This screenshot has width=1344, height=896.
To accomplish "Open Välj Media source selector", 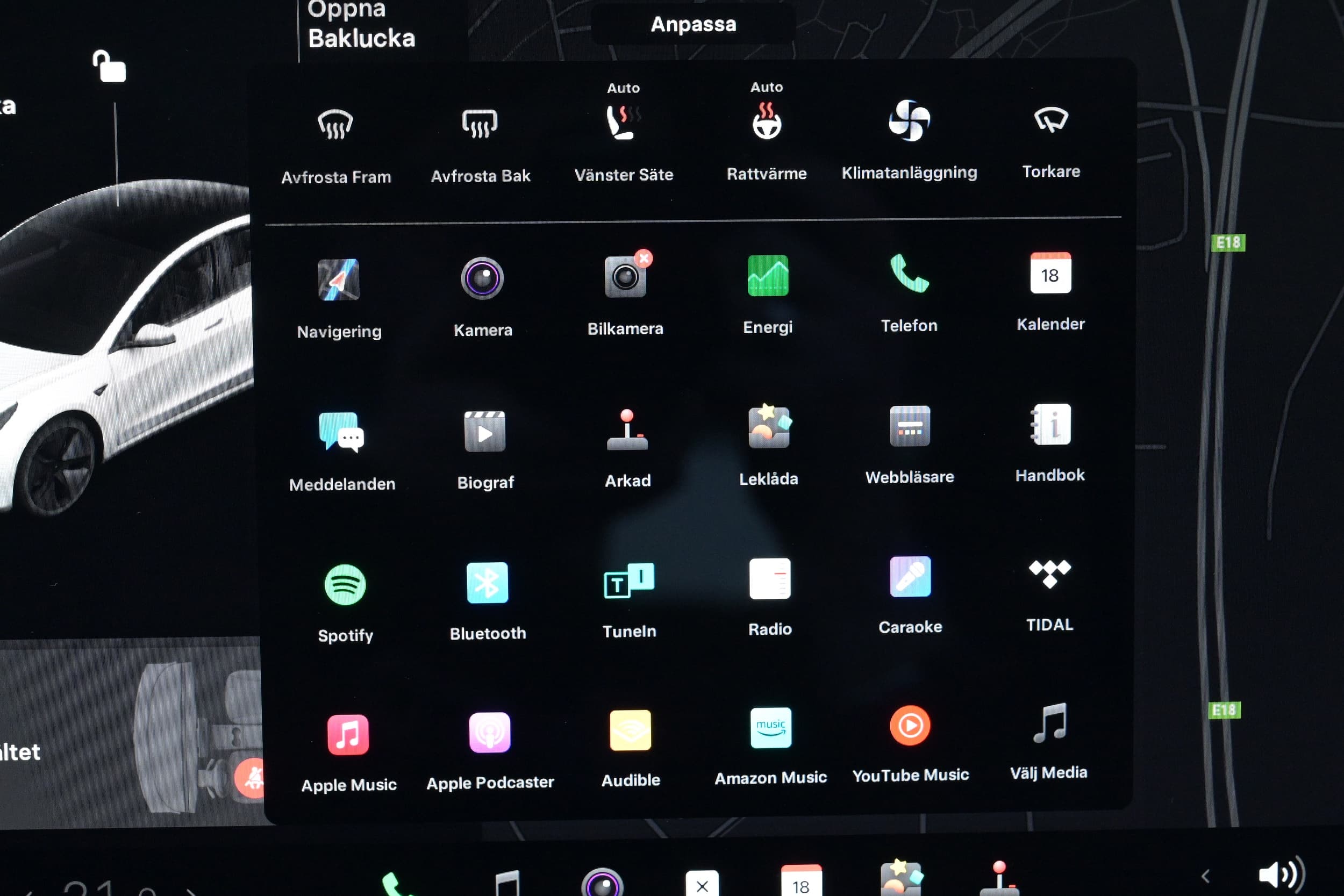I will click(x=1049, y=723).
